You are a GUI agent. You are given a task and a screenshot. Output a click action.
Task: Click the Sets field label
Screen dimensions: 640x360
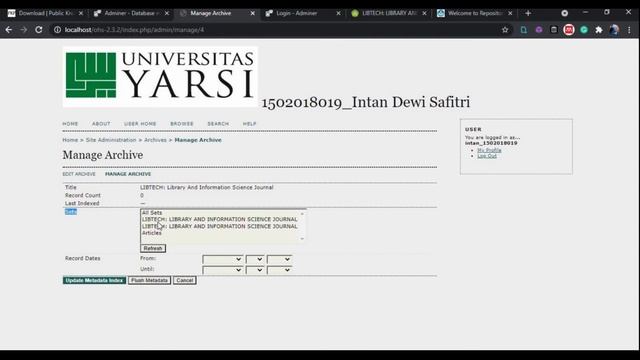pyautogui.click(x=71, y=211)
